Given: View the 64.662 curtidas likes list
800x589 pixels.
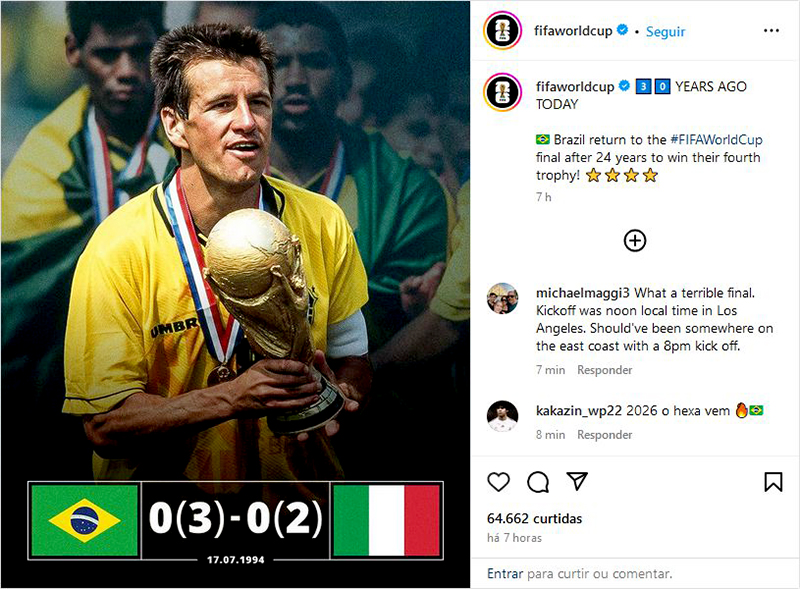Looking at the screenshot, I should (x=534, y=519).
